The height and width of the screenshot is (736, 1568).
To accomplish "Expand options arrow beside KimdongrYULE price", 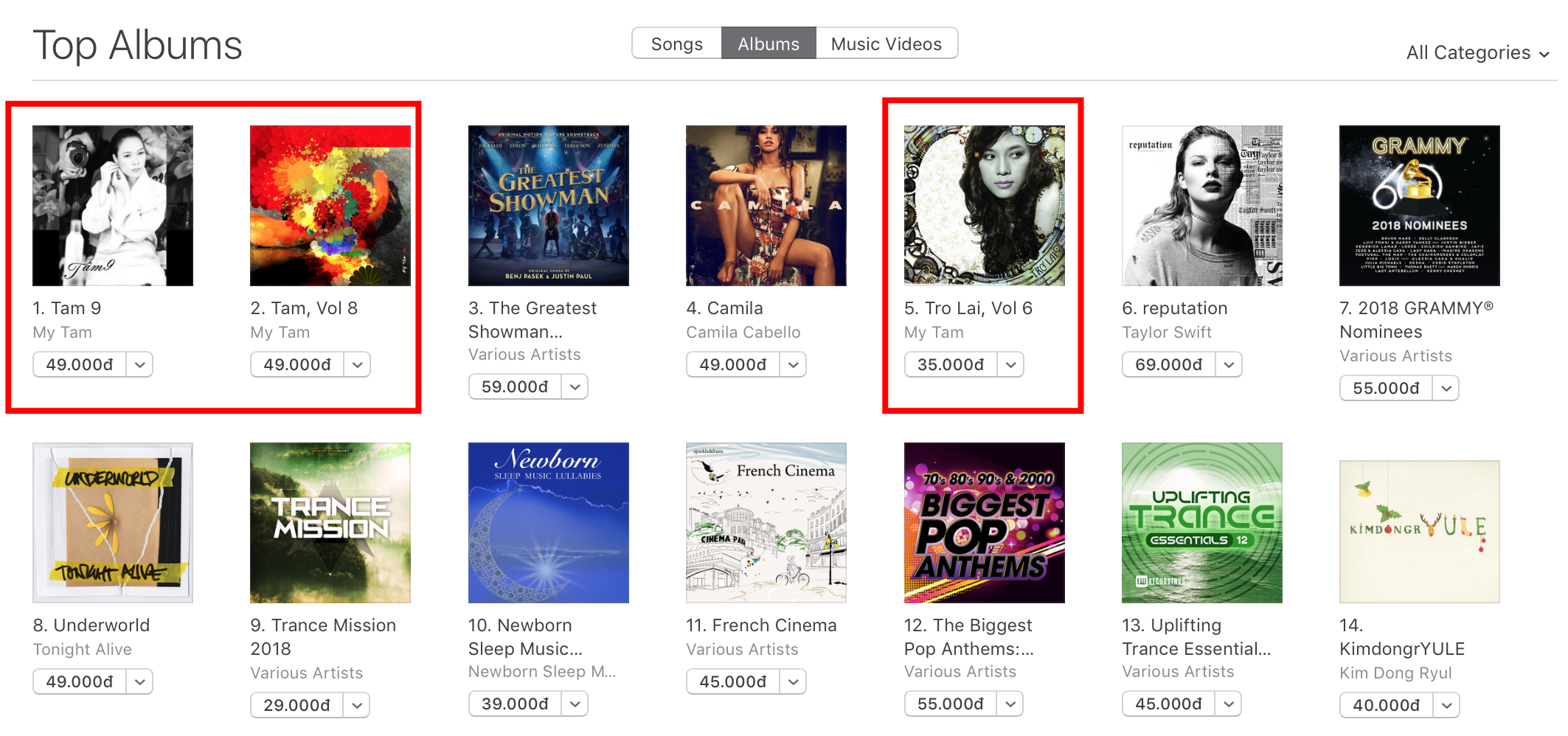I will (1446, 705).
